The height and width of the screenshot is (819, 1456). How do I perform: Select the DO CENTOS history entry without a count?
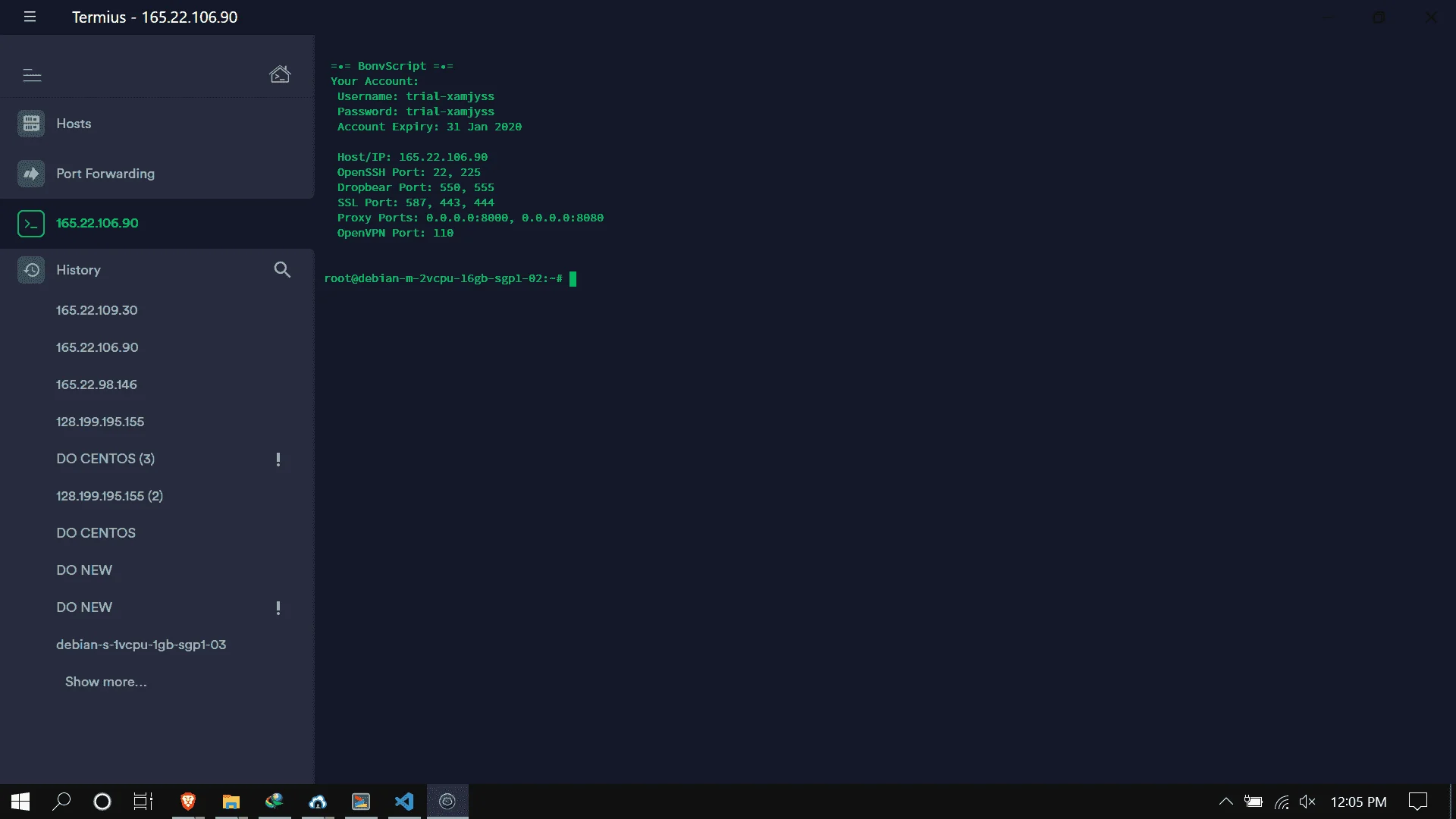96,533
